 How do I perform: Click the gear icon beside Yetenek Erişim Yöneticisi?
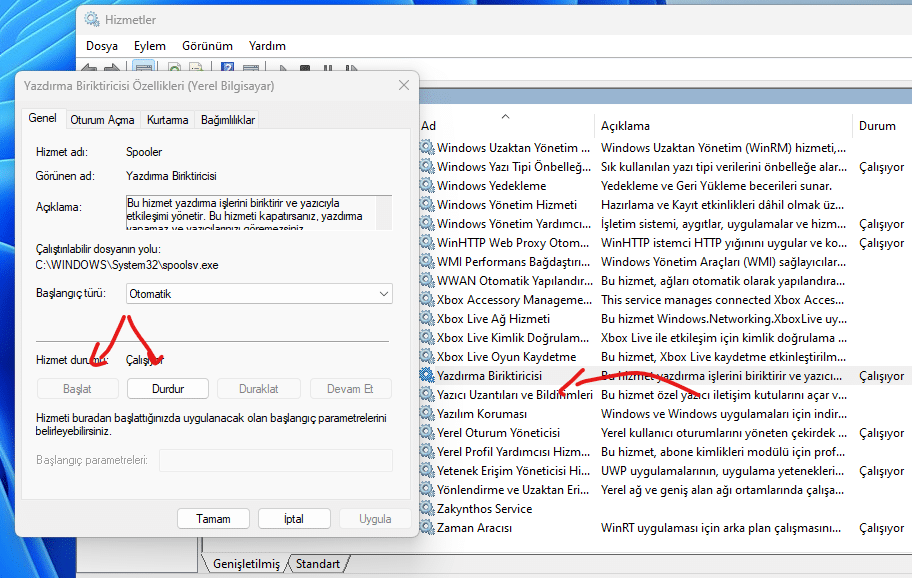(427, 470)
